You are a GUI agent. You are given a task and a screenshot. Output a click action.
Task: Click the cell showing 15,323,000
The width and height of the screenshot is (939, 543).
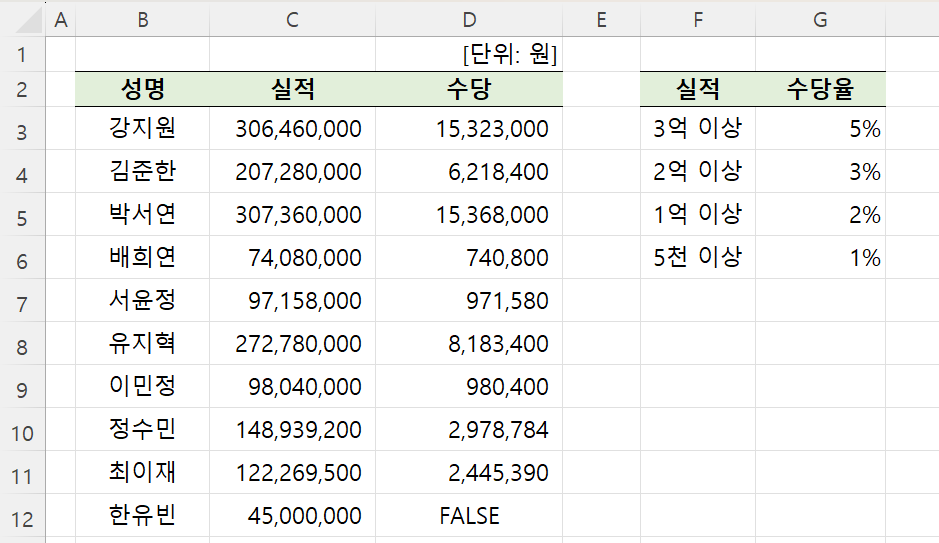[x=469, y=128]
